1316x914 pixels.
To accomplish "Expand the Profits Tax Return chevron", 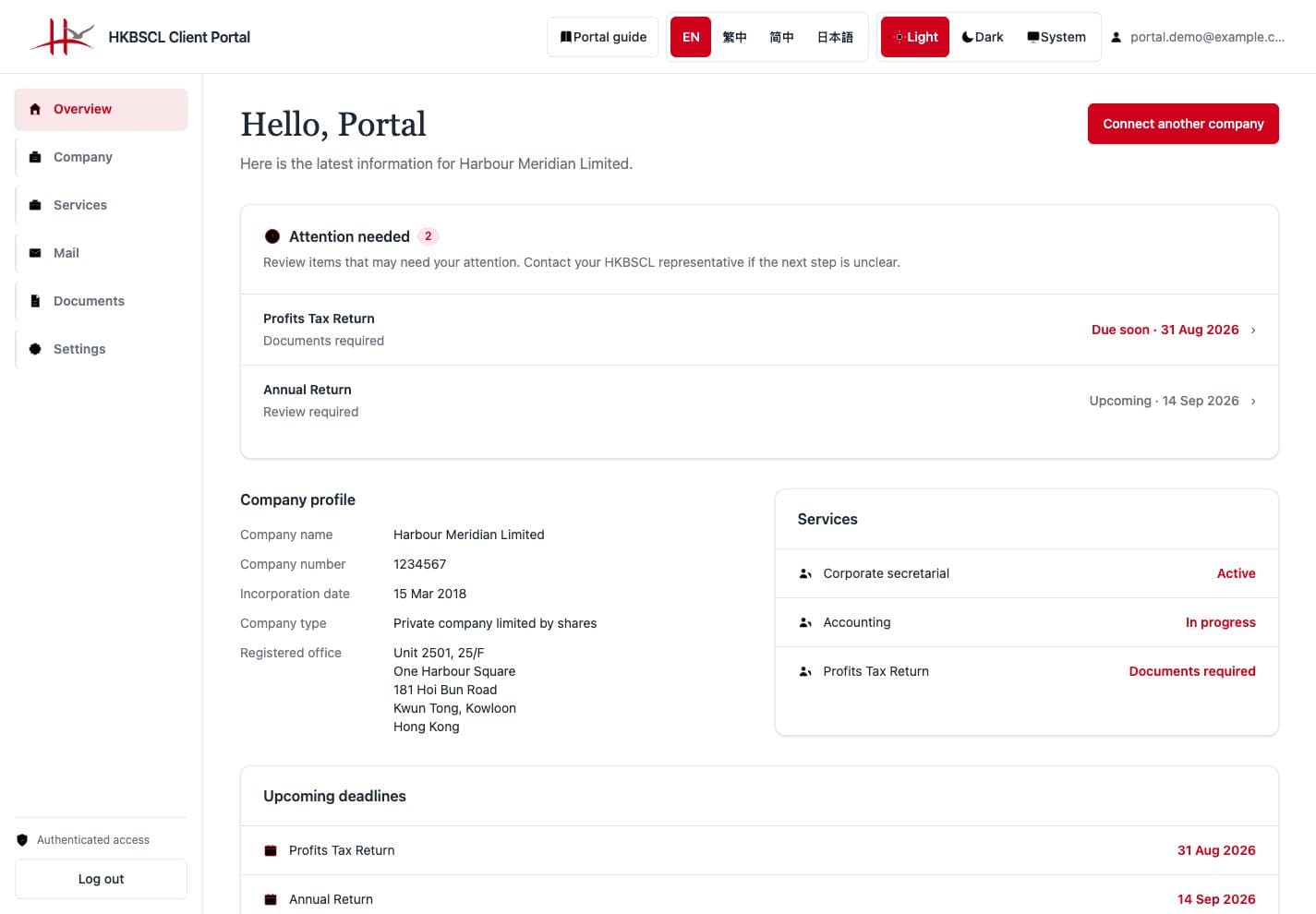I will click(x=1253, y=330).
